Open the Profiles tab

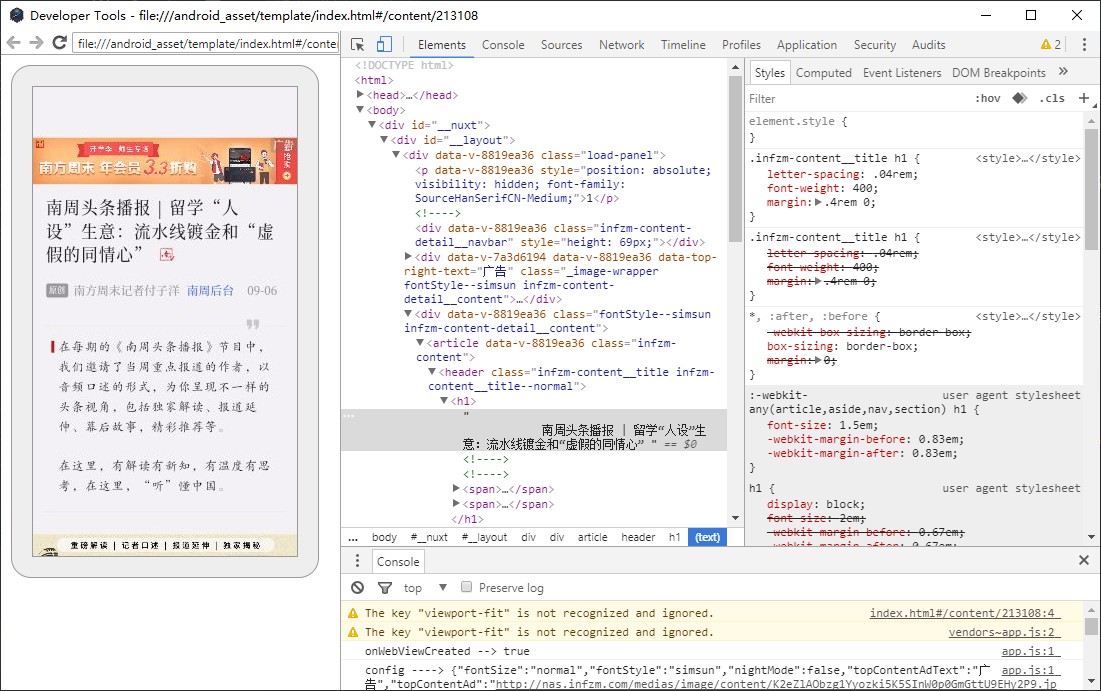[741, 44]
